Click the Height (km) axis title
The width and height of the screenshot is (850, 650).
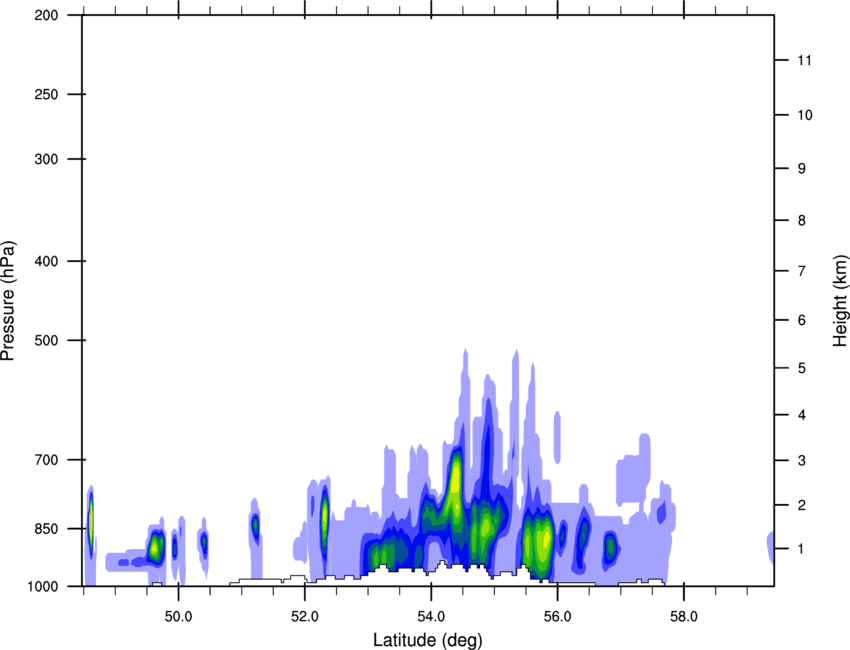[x=841, y=301]
